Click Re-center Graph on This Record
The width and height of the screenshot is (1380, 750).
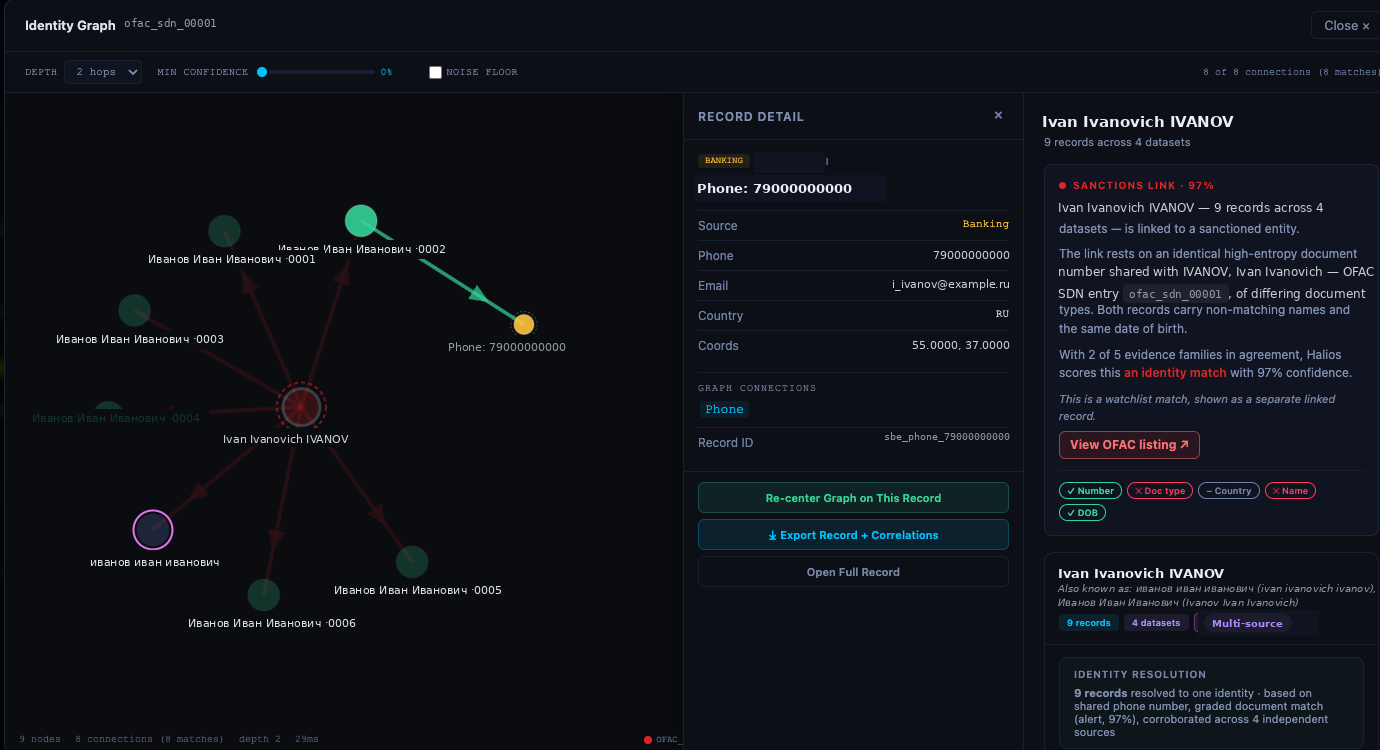click(853, 498)
